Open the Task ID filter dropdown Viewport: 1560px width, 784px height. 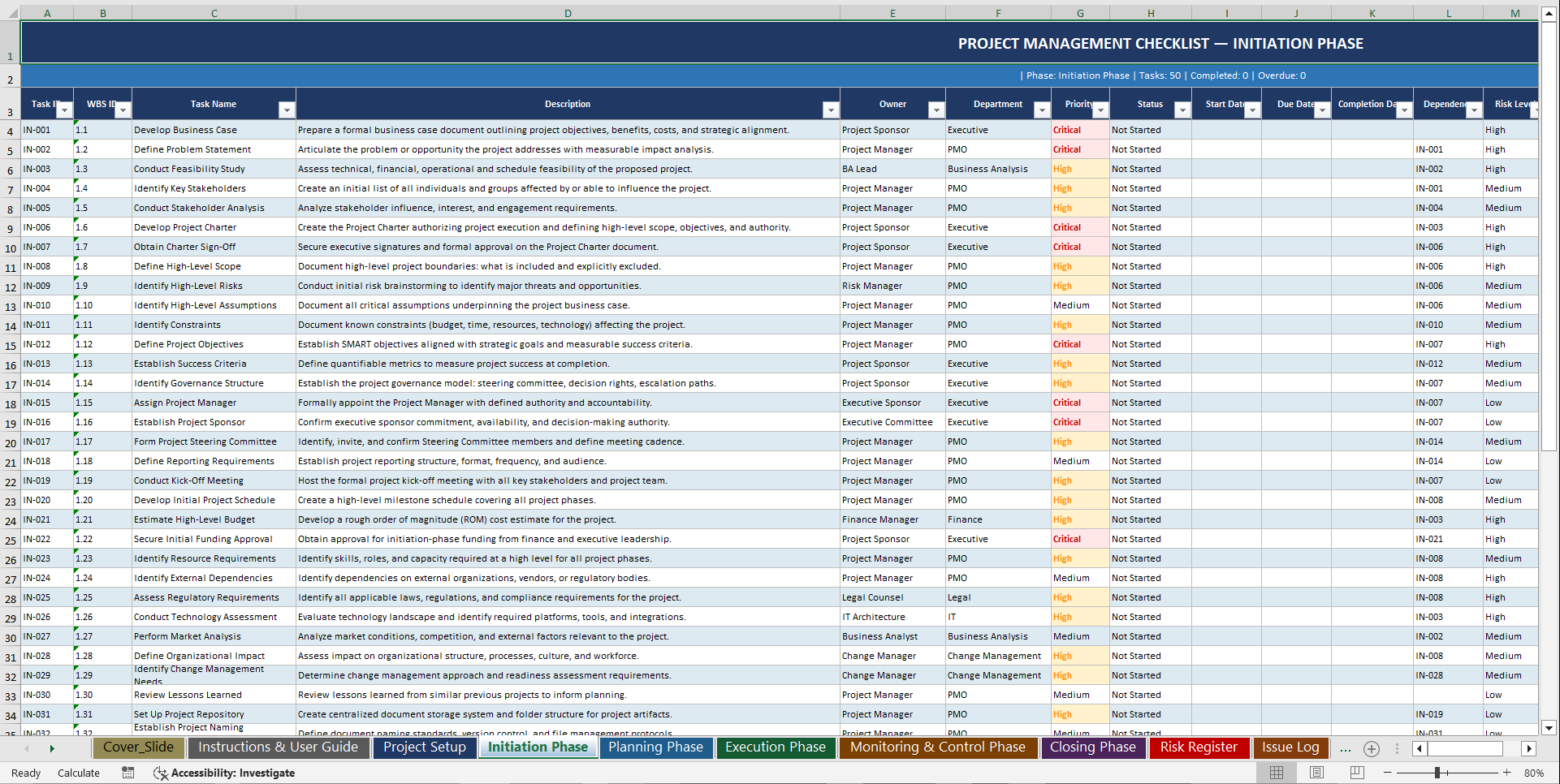(65, 110)
